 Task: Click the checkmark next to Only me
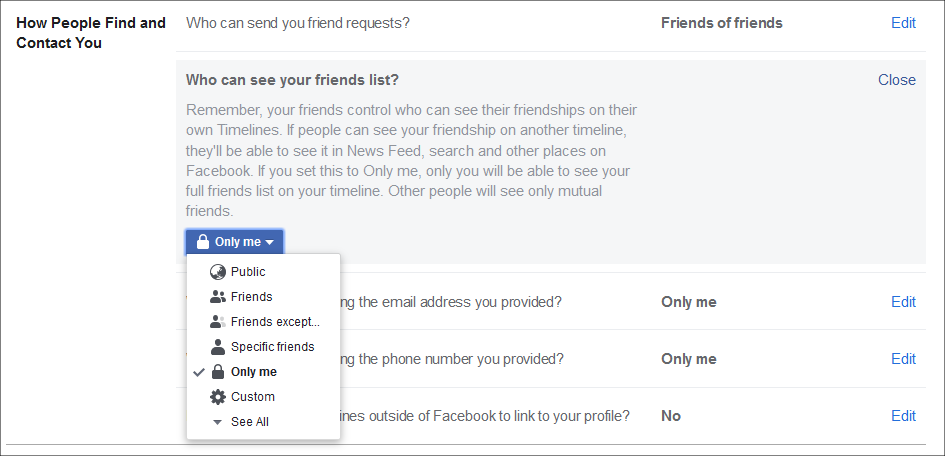click(198, 372)
